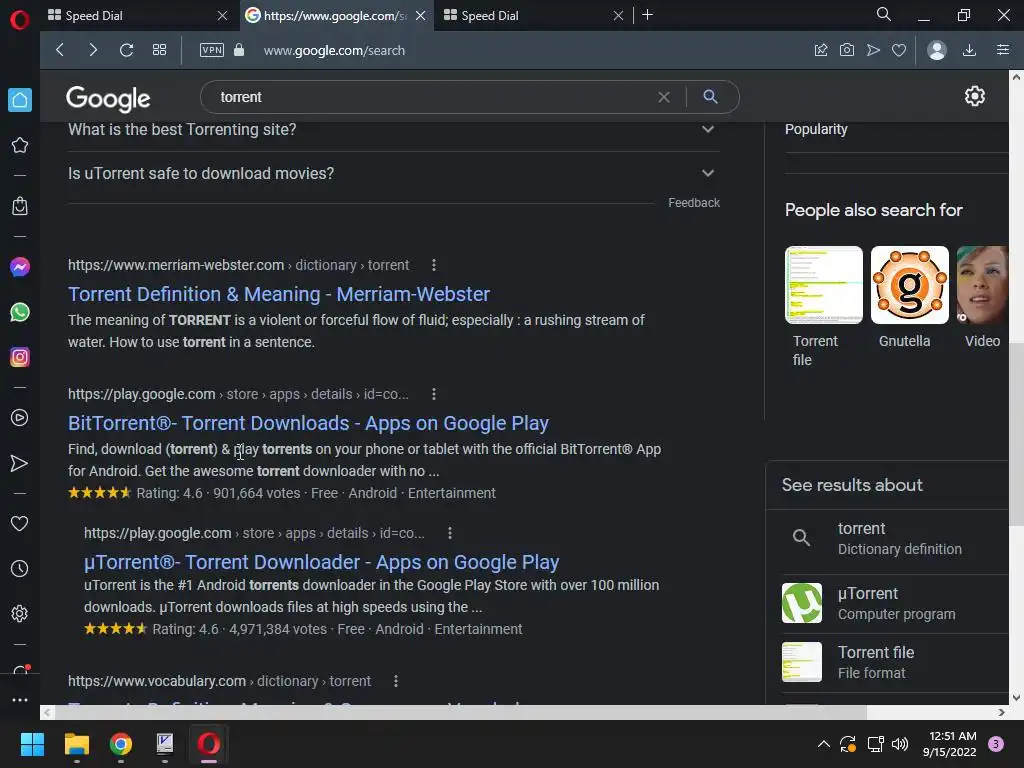Open sidebar Settings gear icon
This screenshot has width=1024, height=768.
point(20,614)
